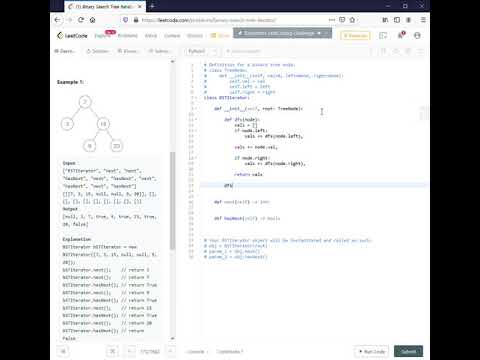Close the Binary Search Tree Iterator tab
This screenshot has height=360, width=480.
pos(140,6)
